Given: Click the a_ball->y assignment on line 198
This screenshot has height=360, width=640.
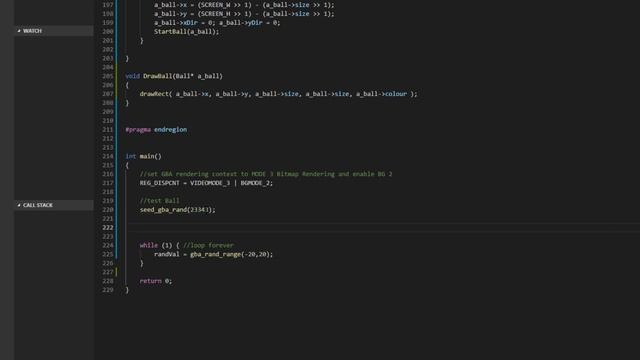Looking at the screenshot, I should (244, 14).
